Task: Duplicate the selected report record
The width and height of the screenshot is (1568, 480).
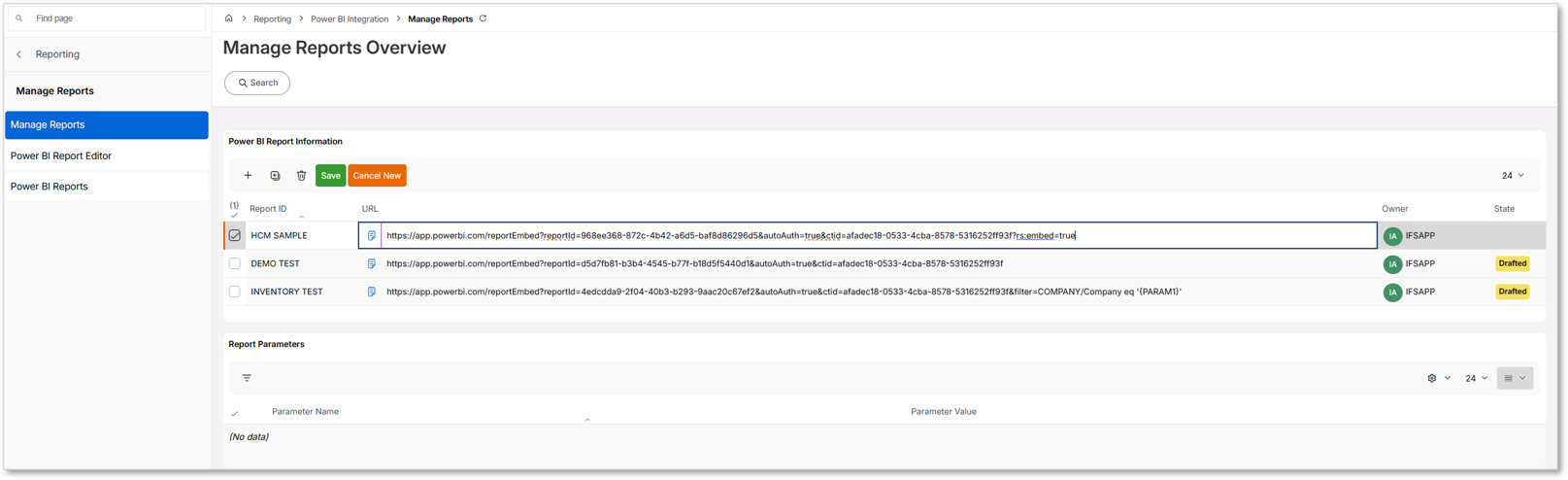Action: click(x=275, y=176)
